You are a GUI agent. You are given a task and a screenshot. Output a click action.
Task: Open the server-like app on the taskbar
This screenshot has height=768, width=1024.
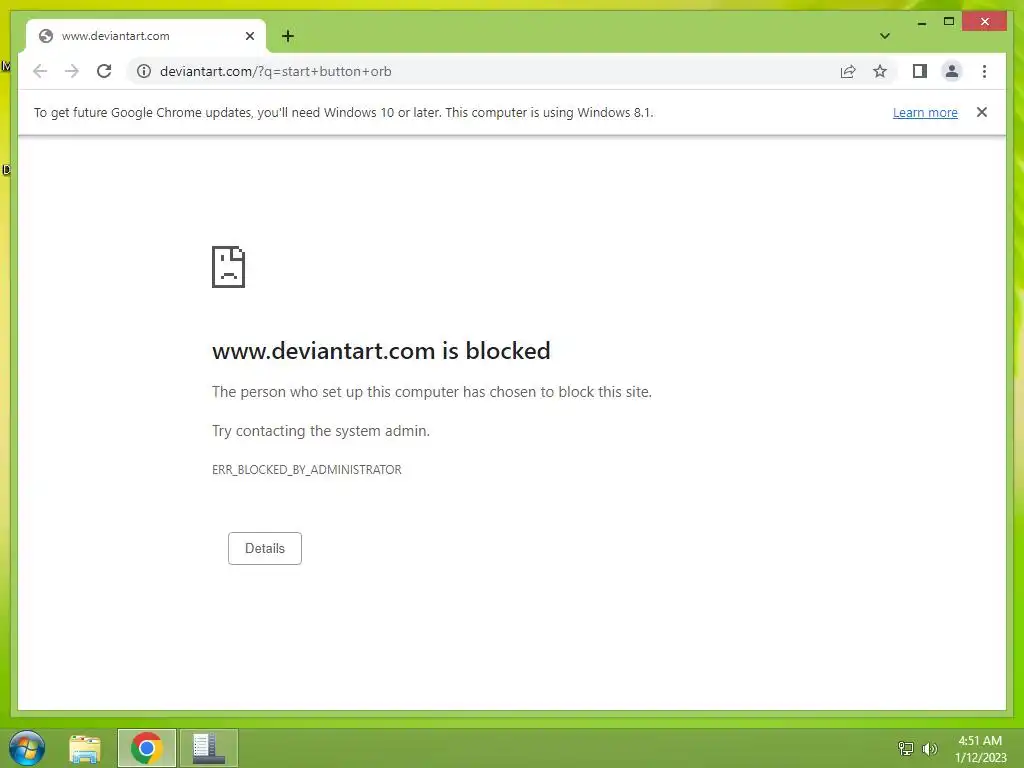click(x=208, y=748)
